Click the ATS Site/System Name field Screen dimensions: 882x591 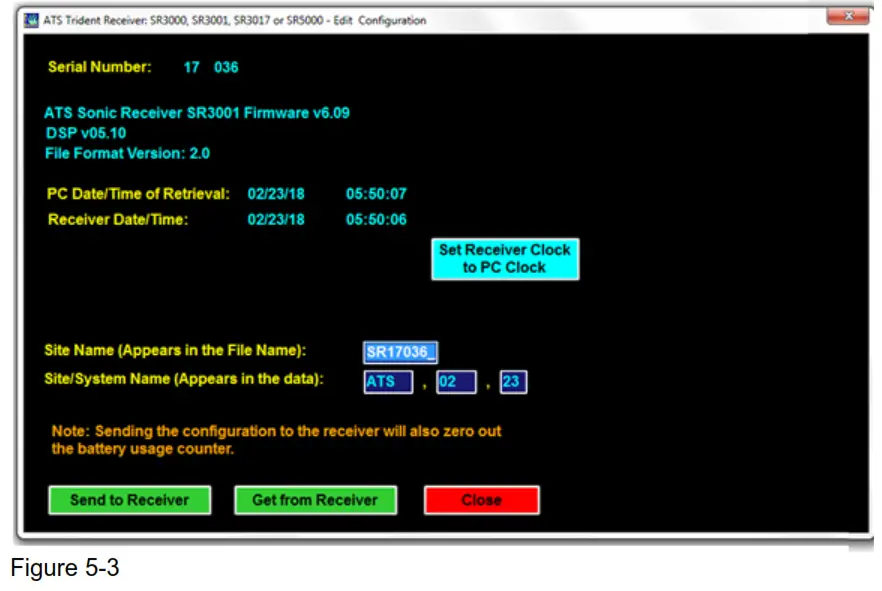tap(389, 381)
